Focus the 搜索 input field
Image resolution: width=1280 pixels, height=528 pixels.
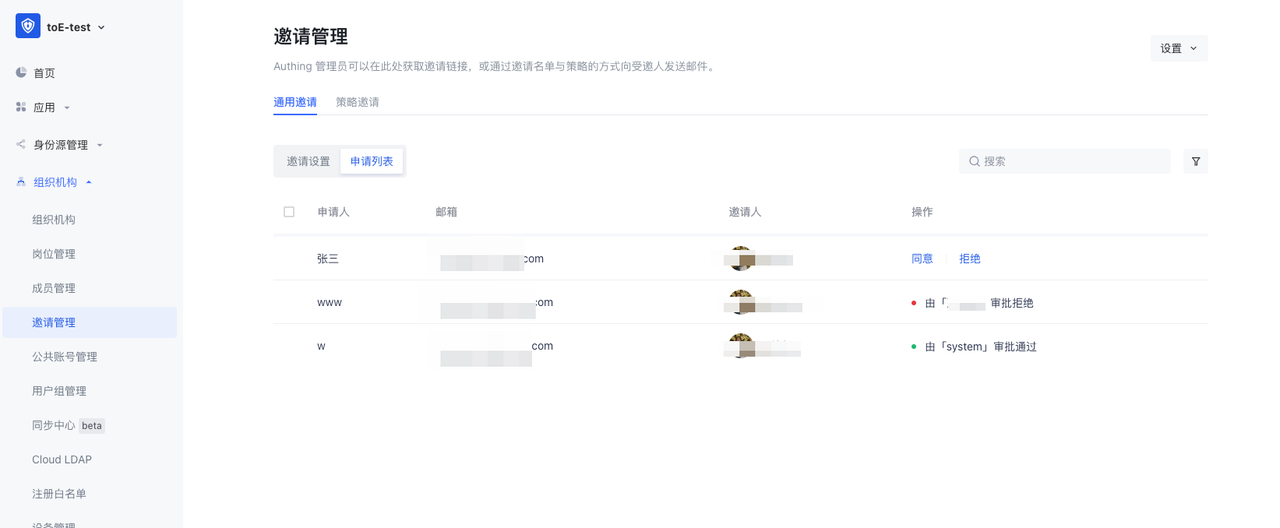(x=1070, y=161)
